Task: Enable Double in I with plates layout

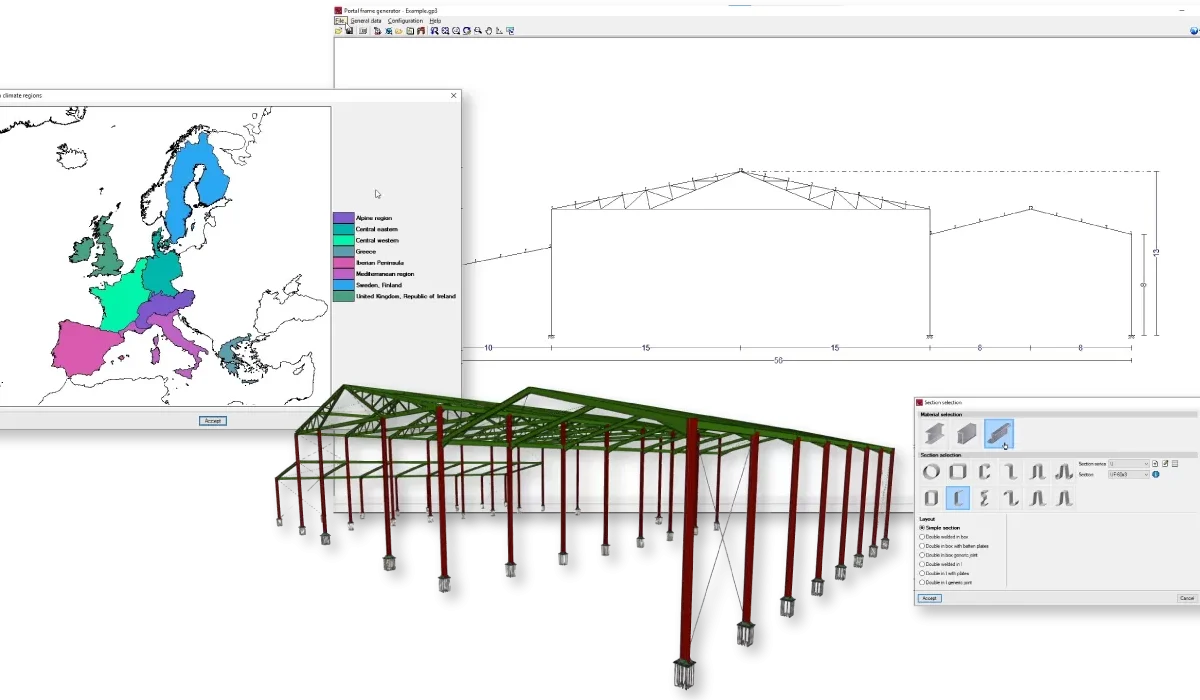Action: pos(922,573)
